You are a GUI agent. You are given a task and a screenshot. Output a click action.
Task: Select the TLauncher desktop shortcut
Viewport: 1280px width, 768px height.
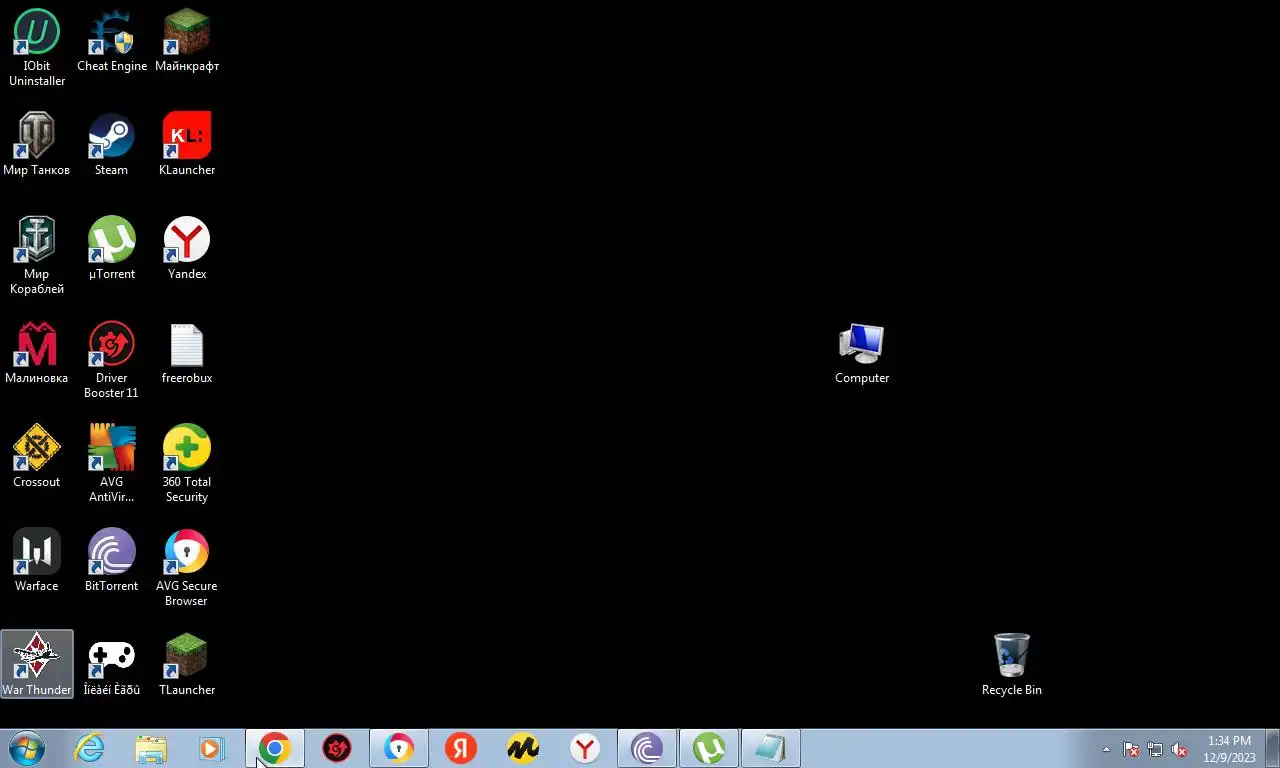click(187, 664)
